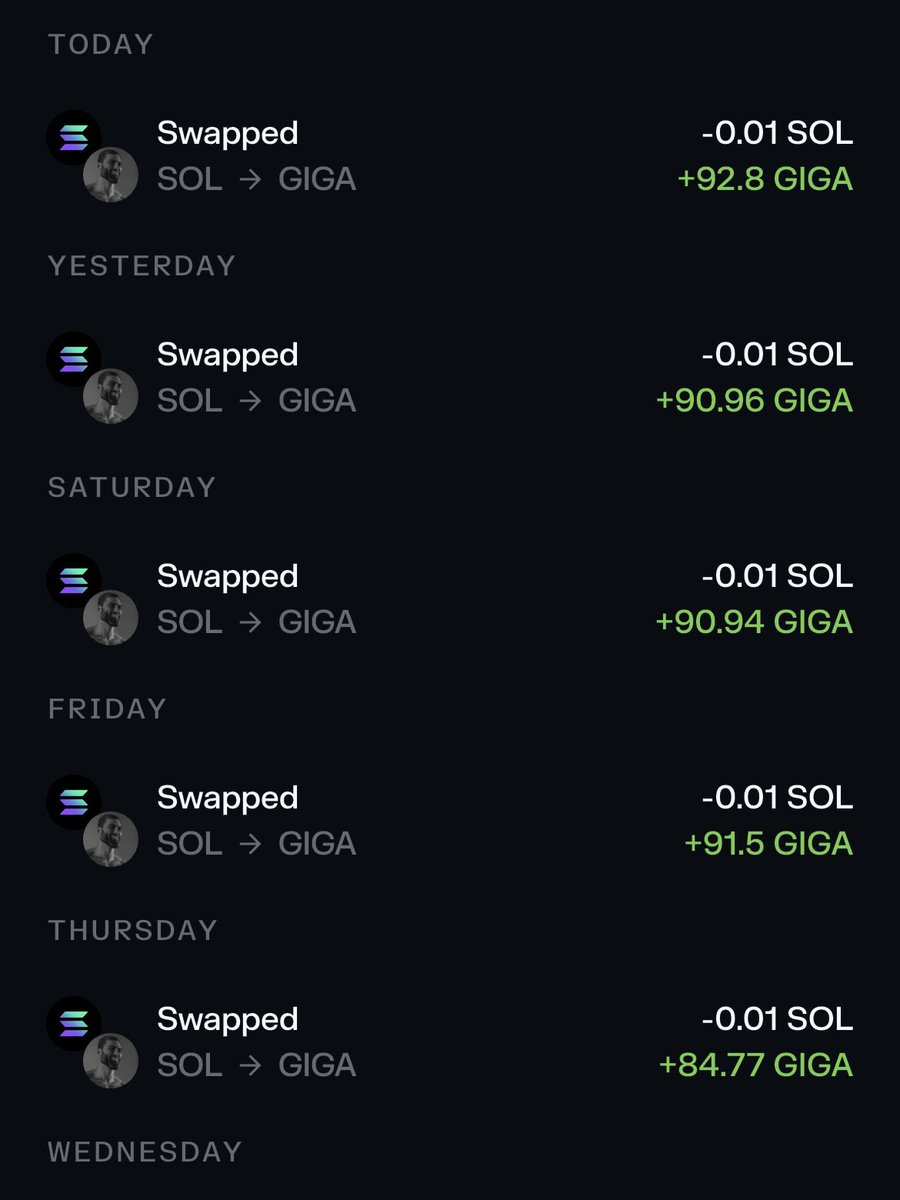Image resolution: width=900 pixels, height=1200 pixels.
Task: Select the +84.77 GIGA amount
Action: click(757, 1065)
